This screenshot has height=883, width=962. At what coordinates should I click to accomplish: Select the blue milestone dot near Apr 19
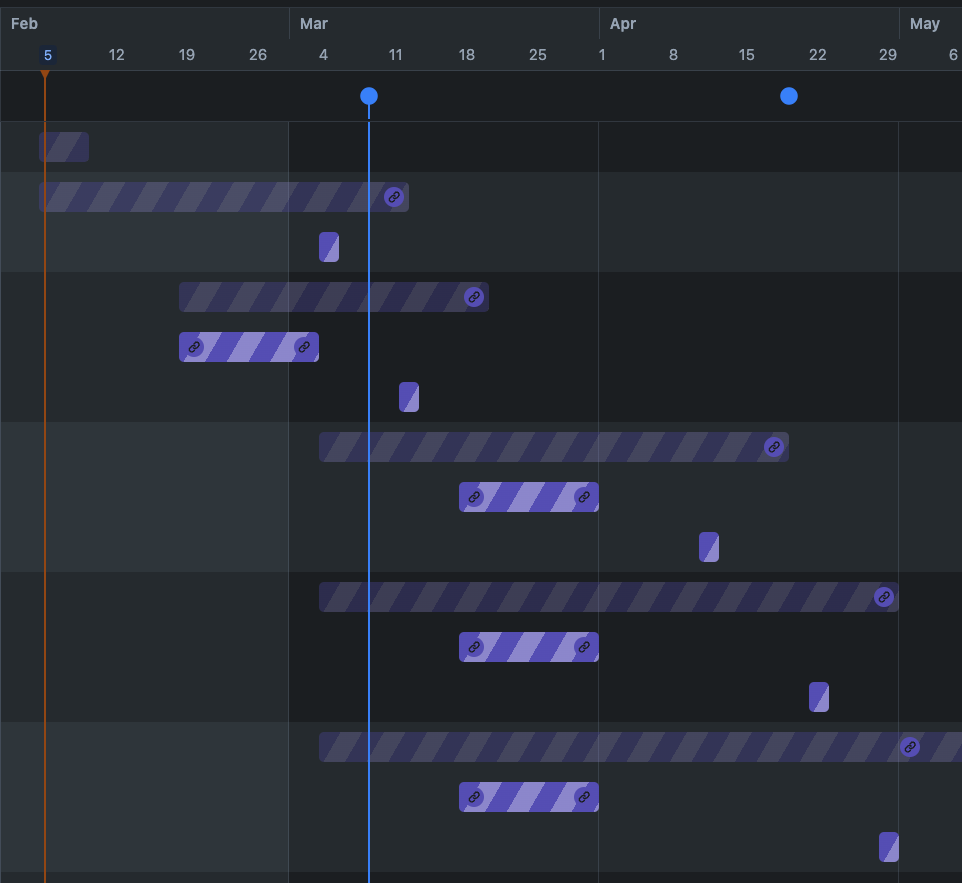(789, 96)
